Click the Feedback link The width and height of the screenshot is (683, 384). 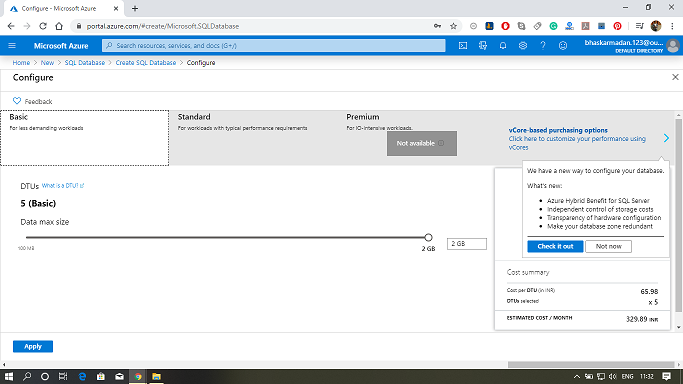pyautogui.click(x=38, y=101)
